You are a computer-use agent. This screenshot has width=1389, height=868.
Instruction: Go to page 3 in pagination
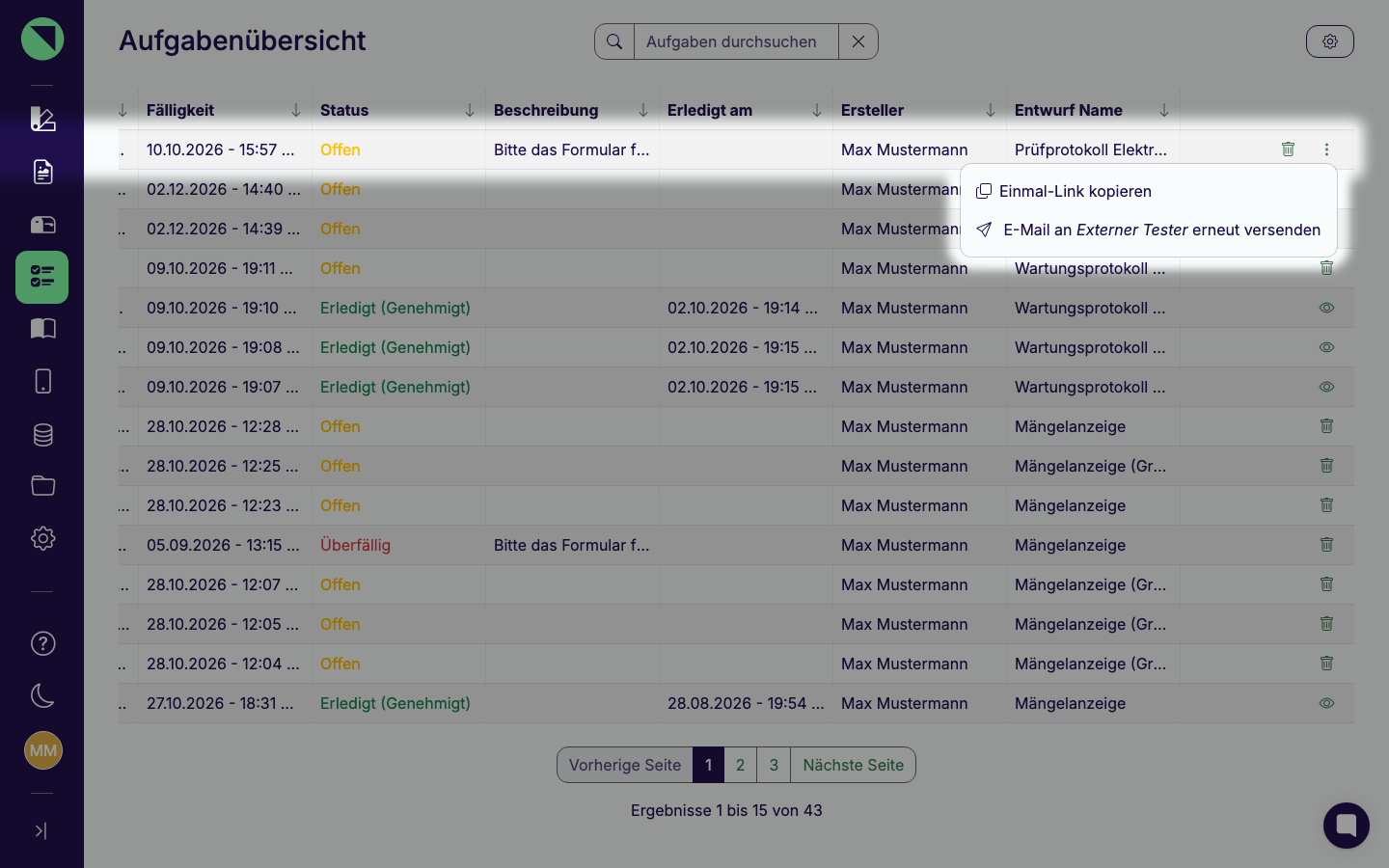click(x=774, y=765)
